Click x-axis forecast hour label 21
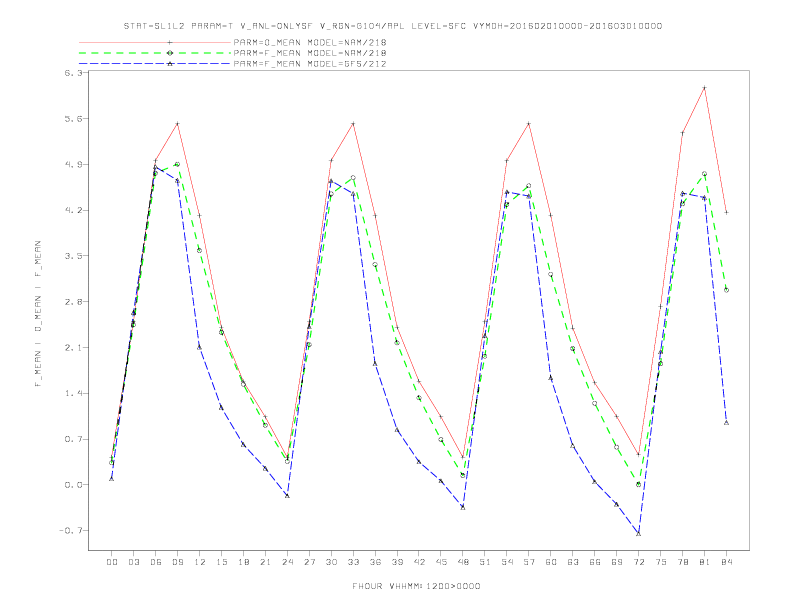The image size is (792, 612). (x=265, y=562)
